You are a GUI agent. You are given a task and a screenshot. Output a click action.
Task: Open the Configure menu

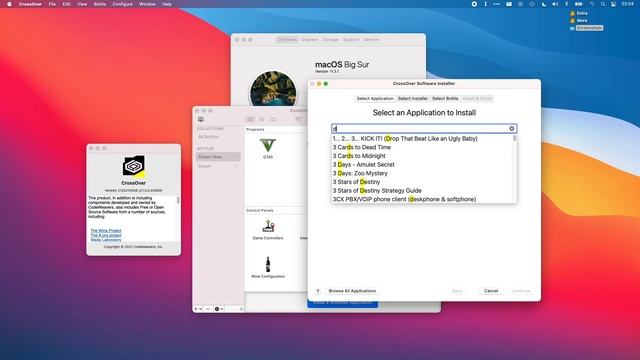click(122, 4)
